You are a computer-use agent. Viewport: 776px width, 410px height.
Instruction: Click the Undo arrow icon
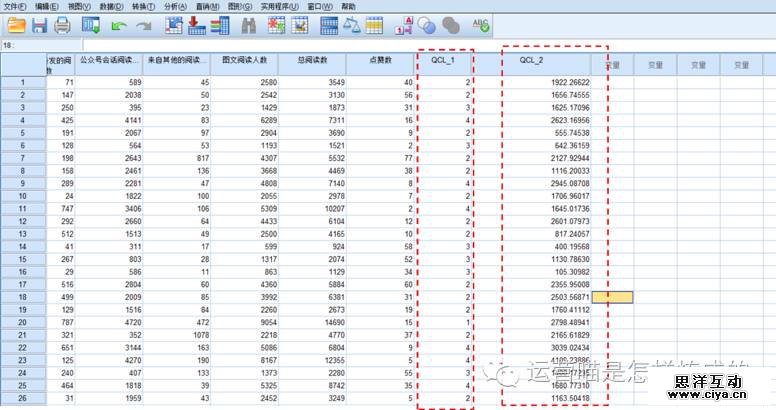tap(119, 25)
